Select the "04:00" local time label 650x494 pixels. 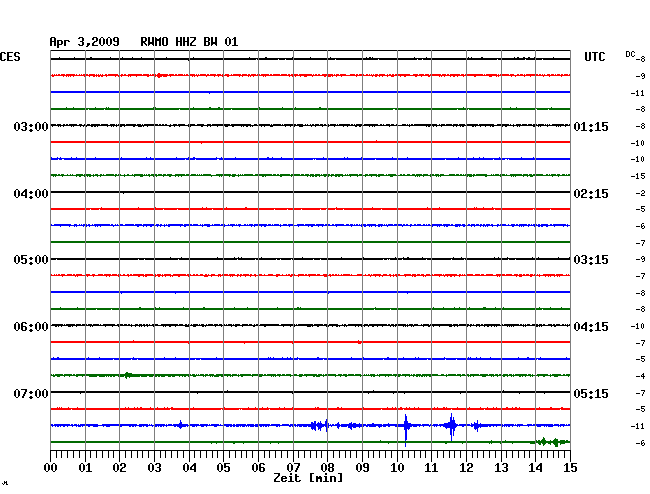31,194
